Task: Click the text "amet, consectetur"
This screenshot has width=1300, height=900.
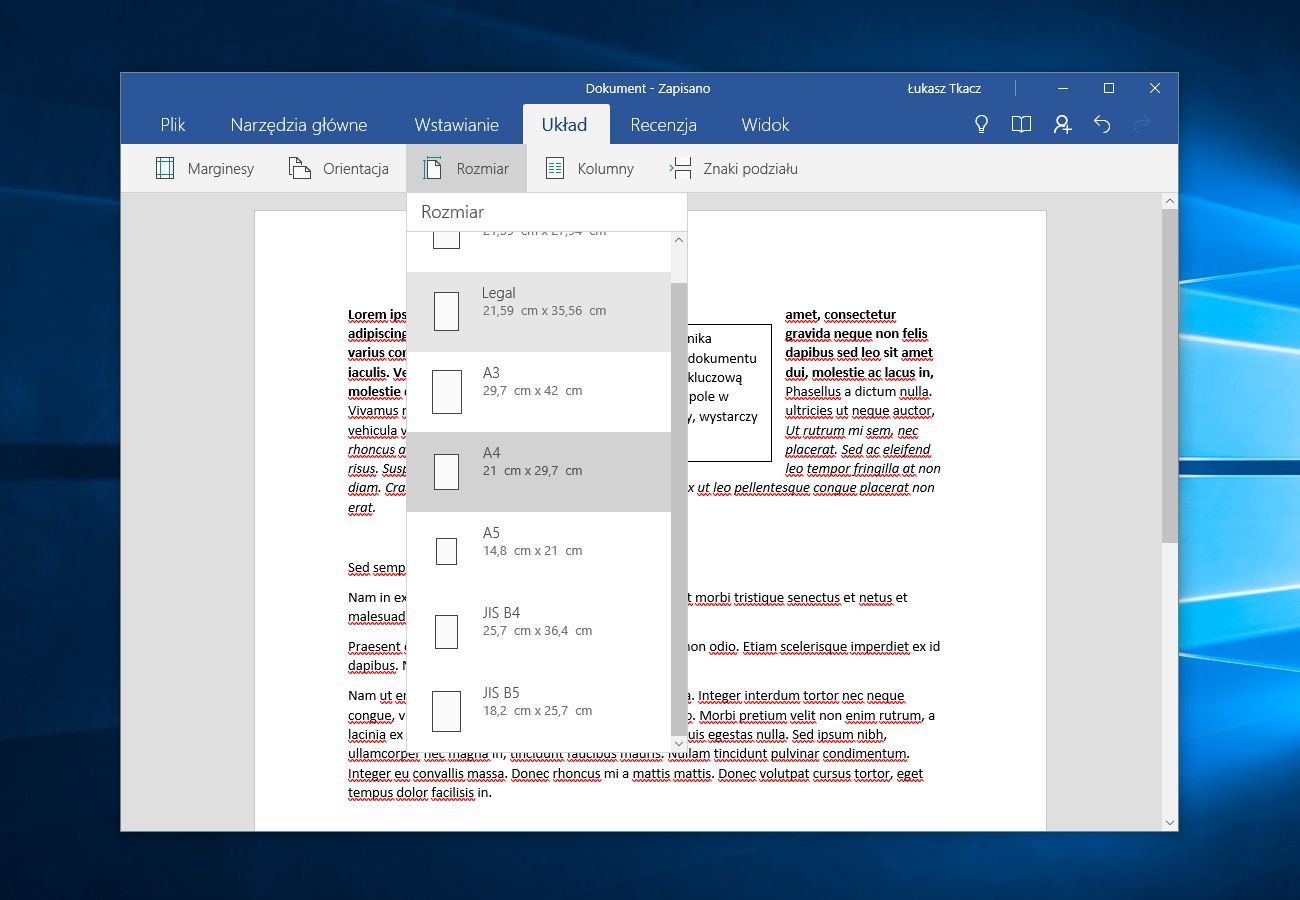Action: click(840, 315)
